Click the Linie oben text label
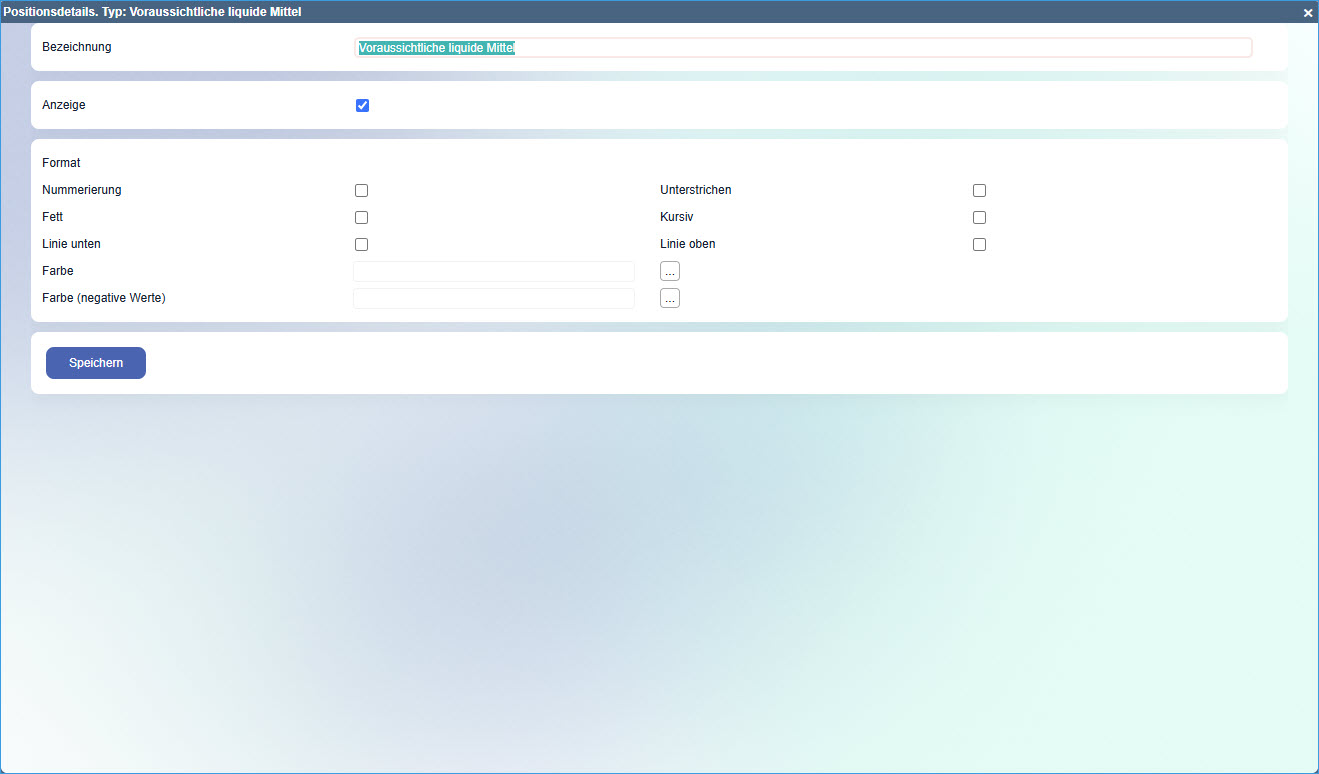Image resolution: width=1319 pixels, height=774 pixels. [688, 243]
